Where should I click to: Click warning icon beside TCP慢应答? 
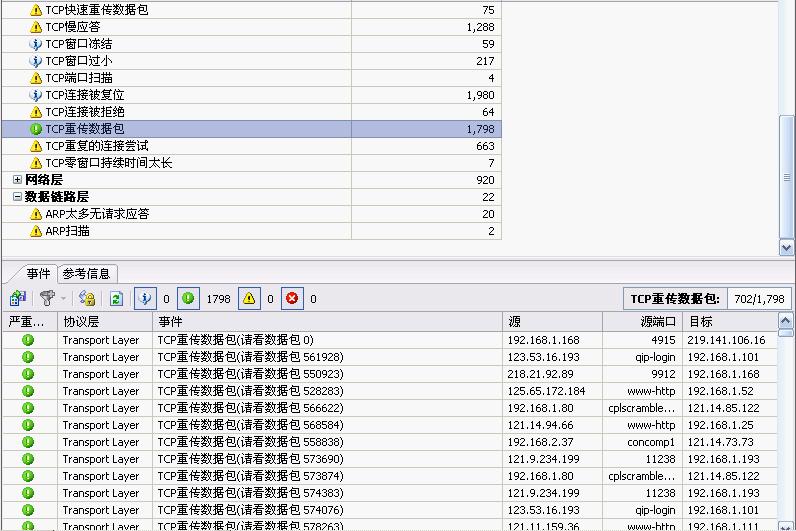[x=36, y=27]
